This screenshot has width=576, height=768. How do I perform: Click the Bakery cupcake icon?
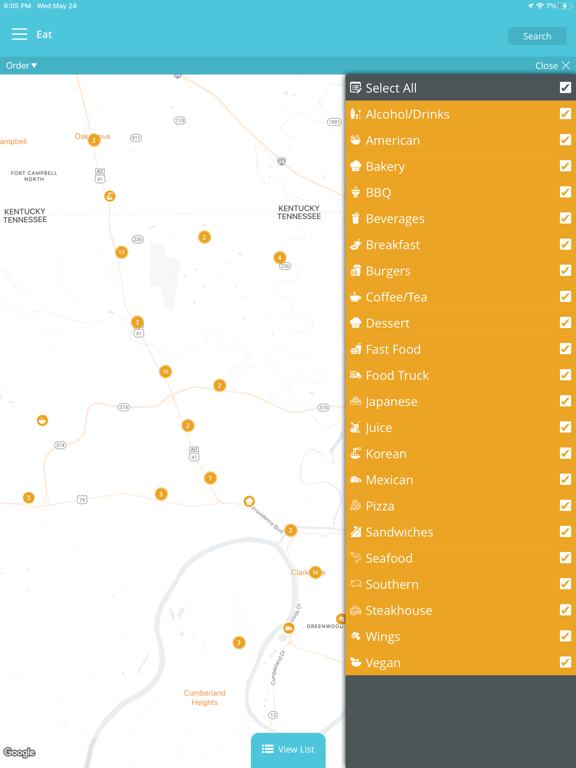pos(356,166)
